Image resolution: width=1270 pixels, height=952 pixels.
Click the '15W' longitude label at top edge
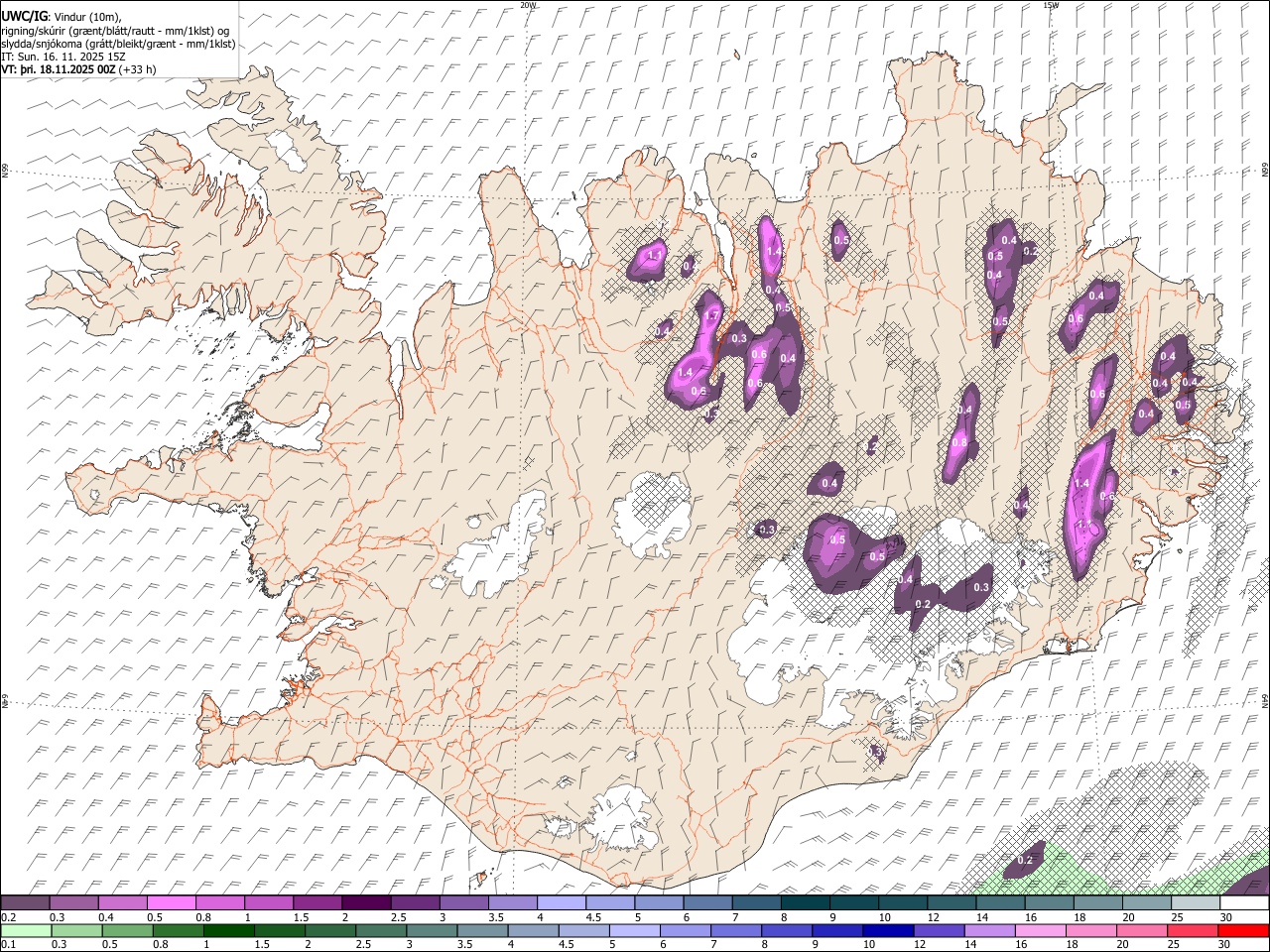[1050, 5]
